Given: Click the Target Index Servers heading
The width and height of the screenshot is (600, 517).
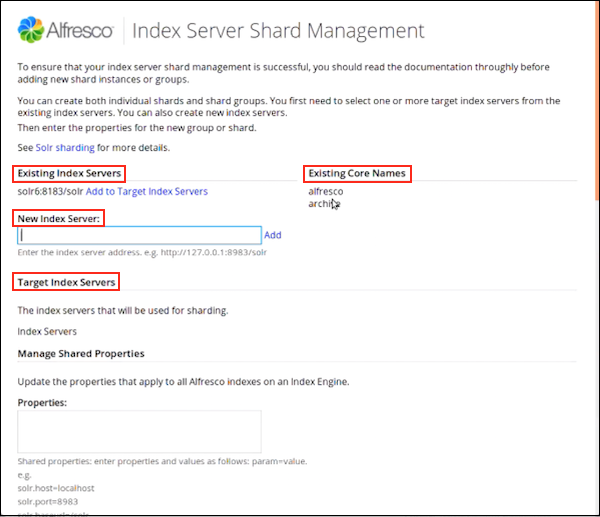Looking at the screenshot, I should point(66,283).
